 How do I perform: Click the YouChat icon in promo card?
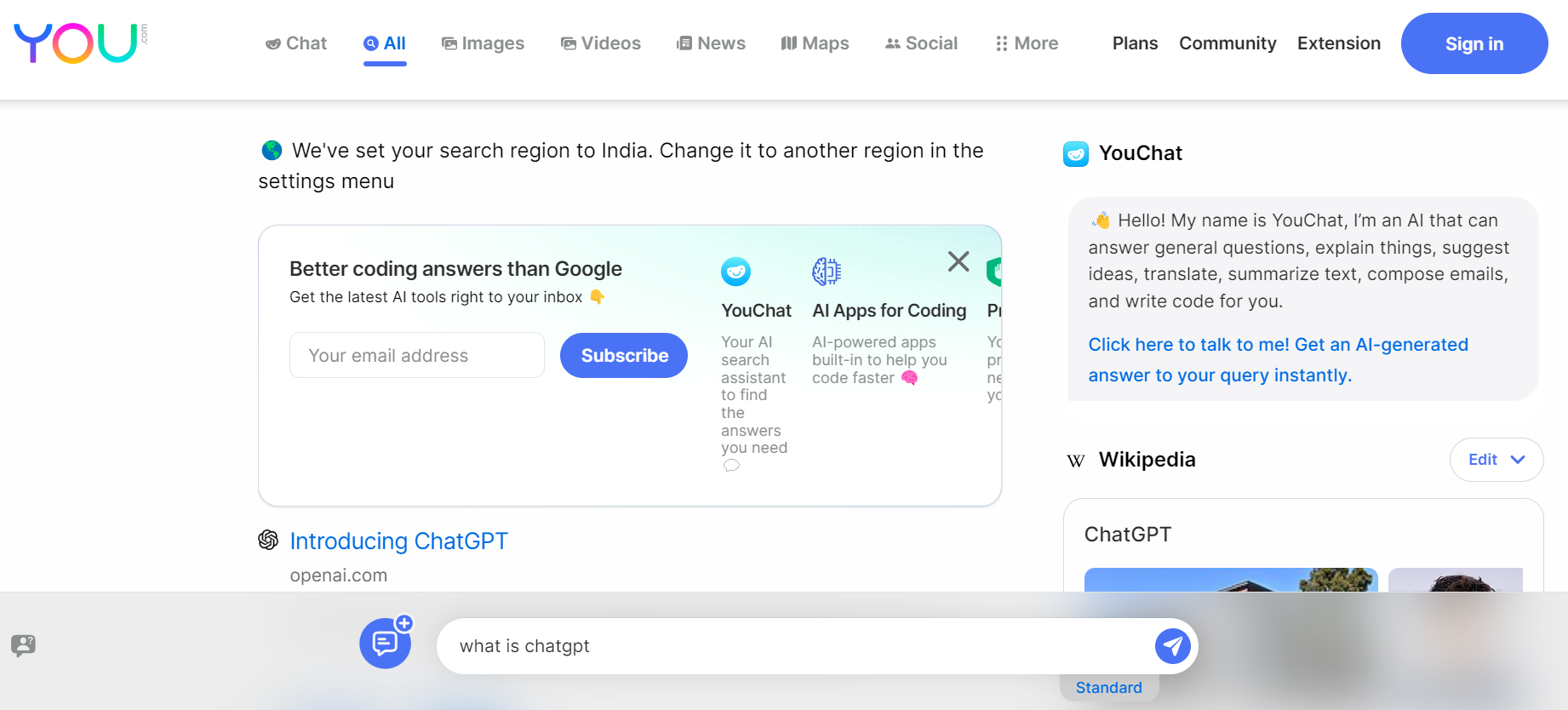(x=736, y=272)
